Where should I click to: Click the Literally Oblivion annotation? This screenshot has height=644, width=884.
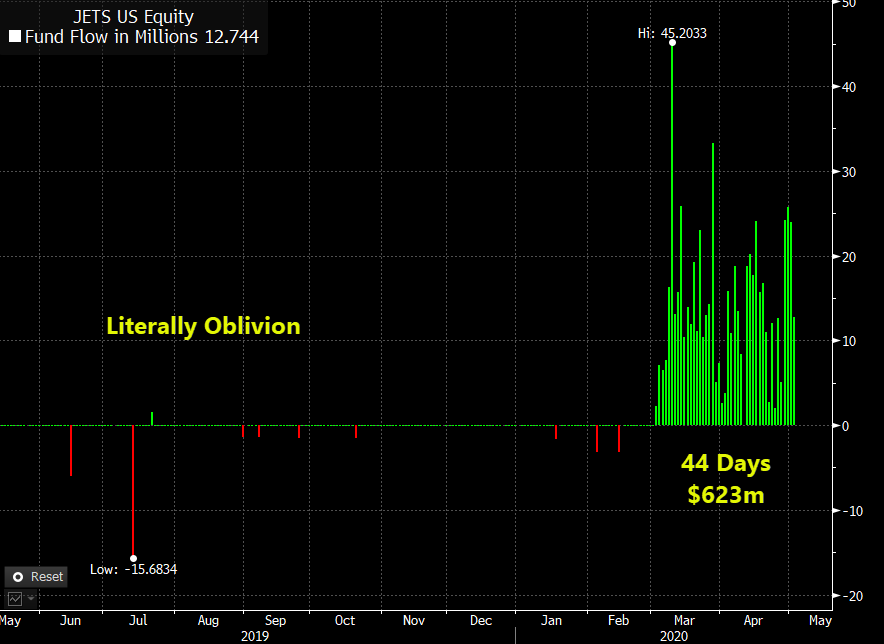click(x=203, y=326)
